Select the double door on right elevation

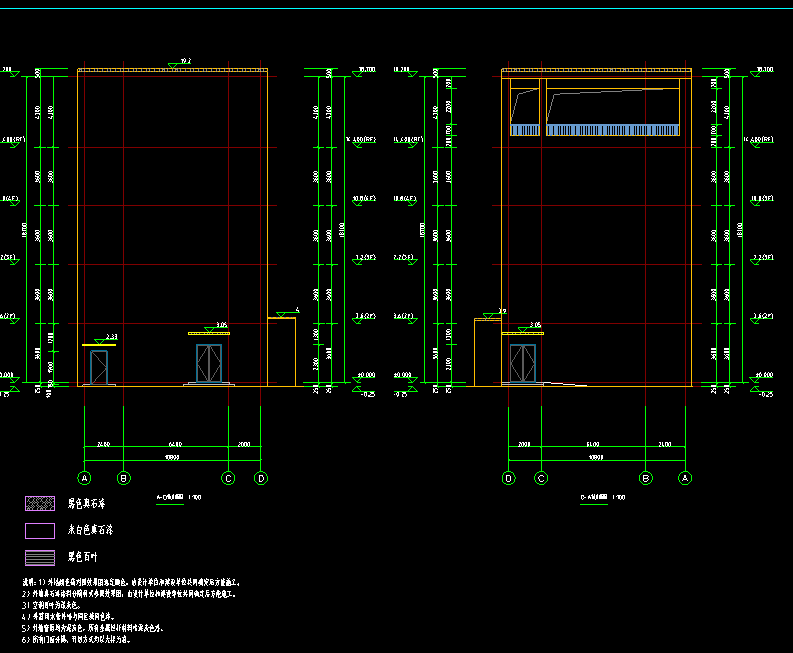click(523, 363)
